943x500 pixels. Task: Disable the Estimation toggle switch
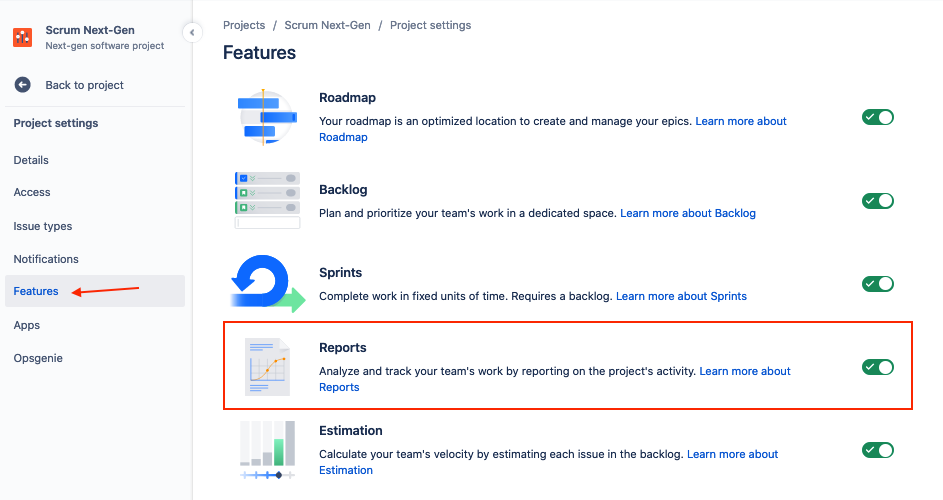tap(877, 450)
